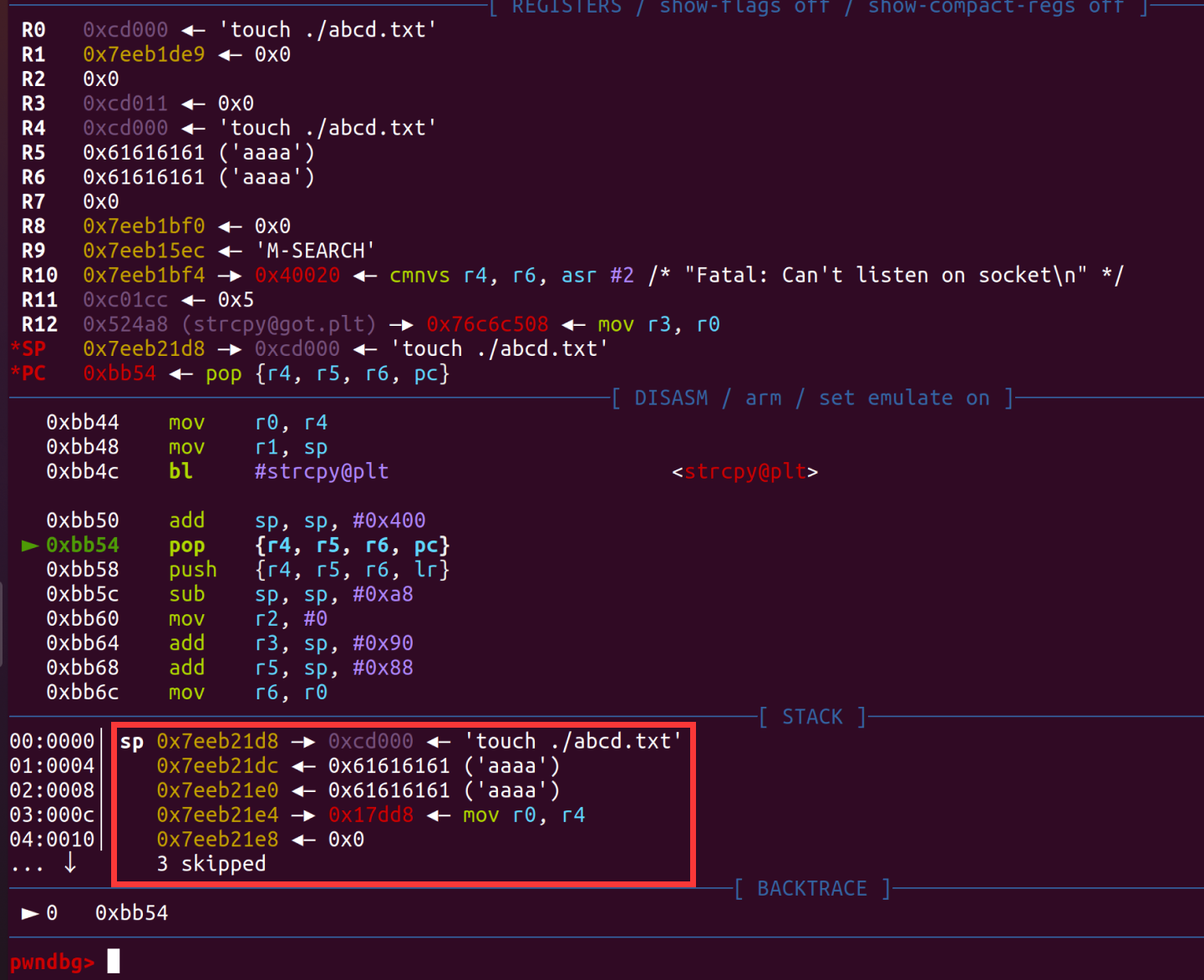1204x980 pixels.
Task: Click the backtrace frame 0 arrow
Action: (x=30, y=913)
